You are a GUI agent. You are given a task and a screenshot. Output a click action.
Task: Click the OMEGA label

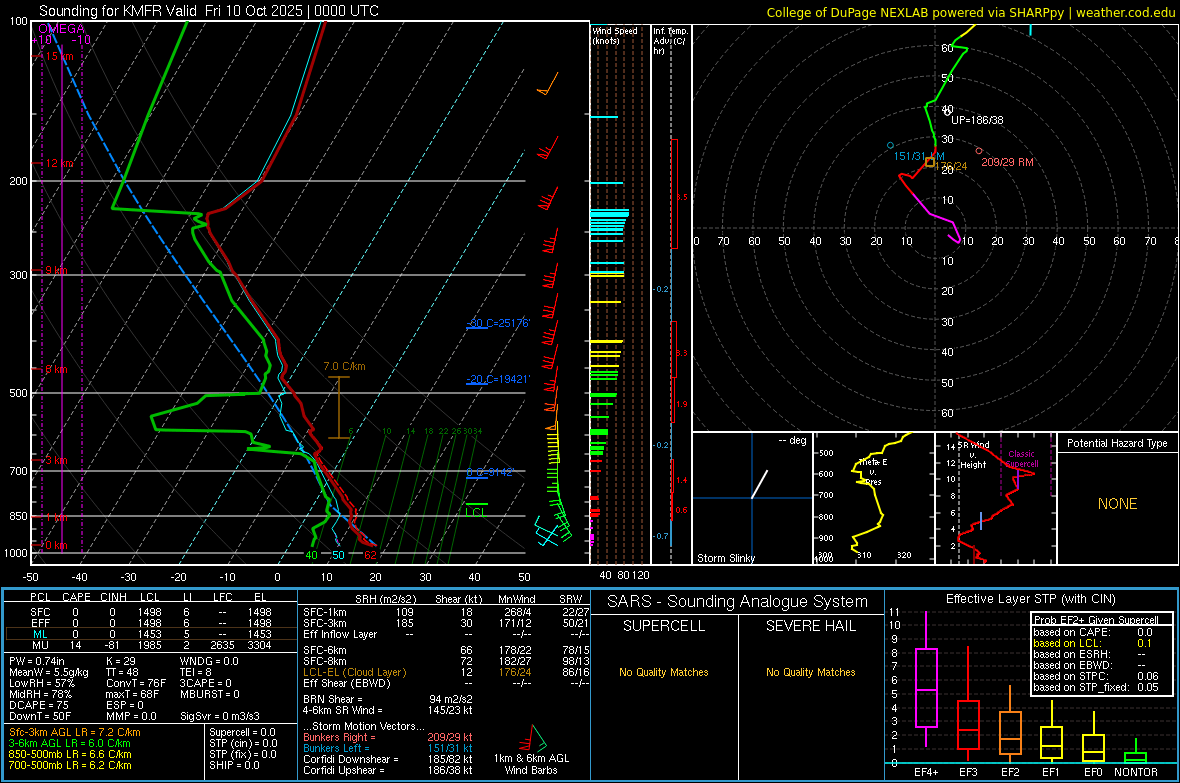(61, 29)
